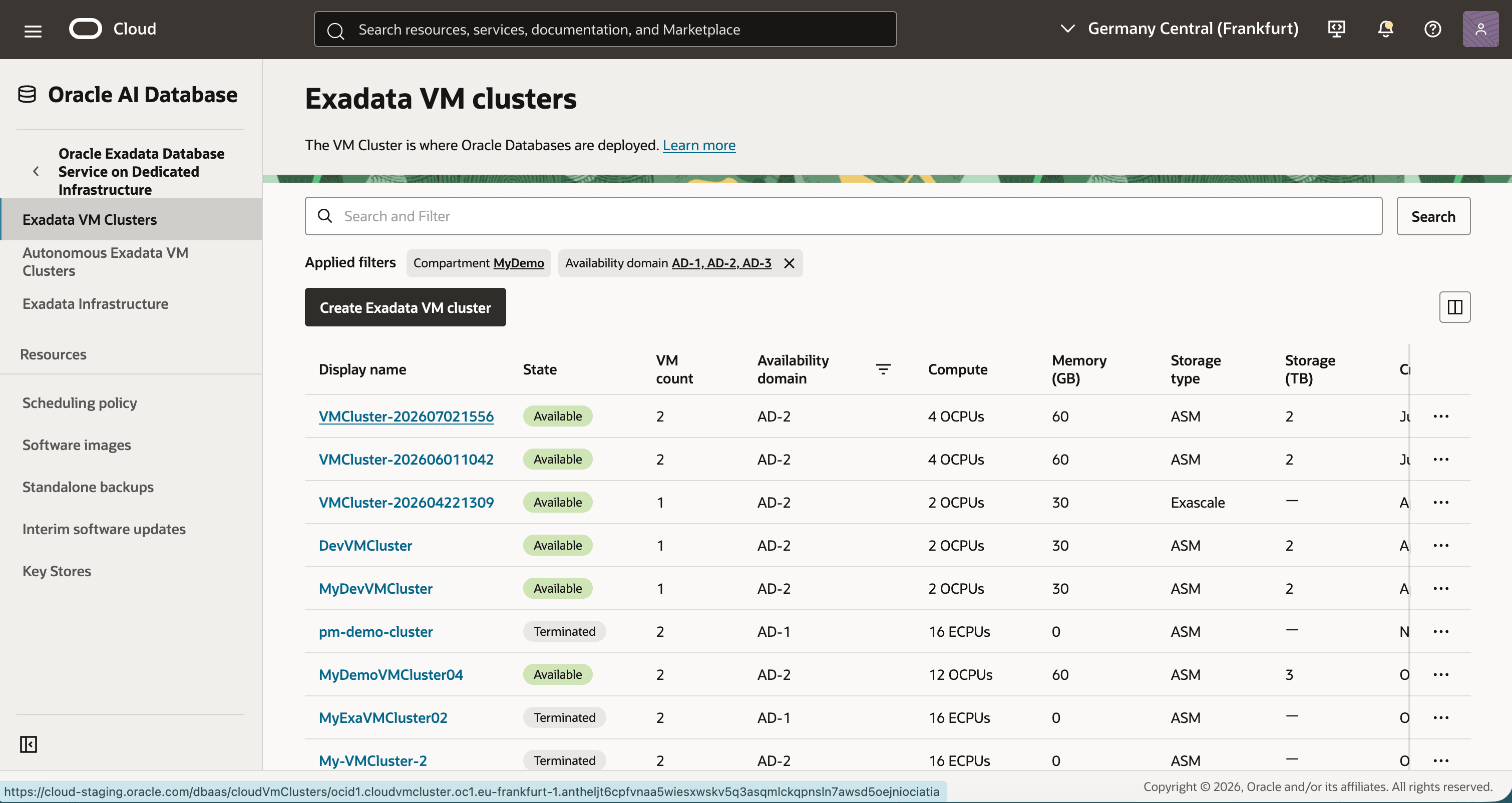This screenshot has width=1512, height=803.
Task: Open VMCluster-202607021556 details
Action: tap(406, 416)
